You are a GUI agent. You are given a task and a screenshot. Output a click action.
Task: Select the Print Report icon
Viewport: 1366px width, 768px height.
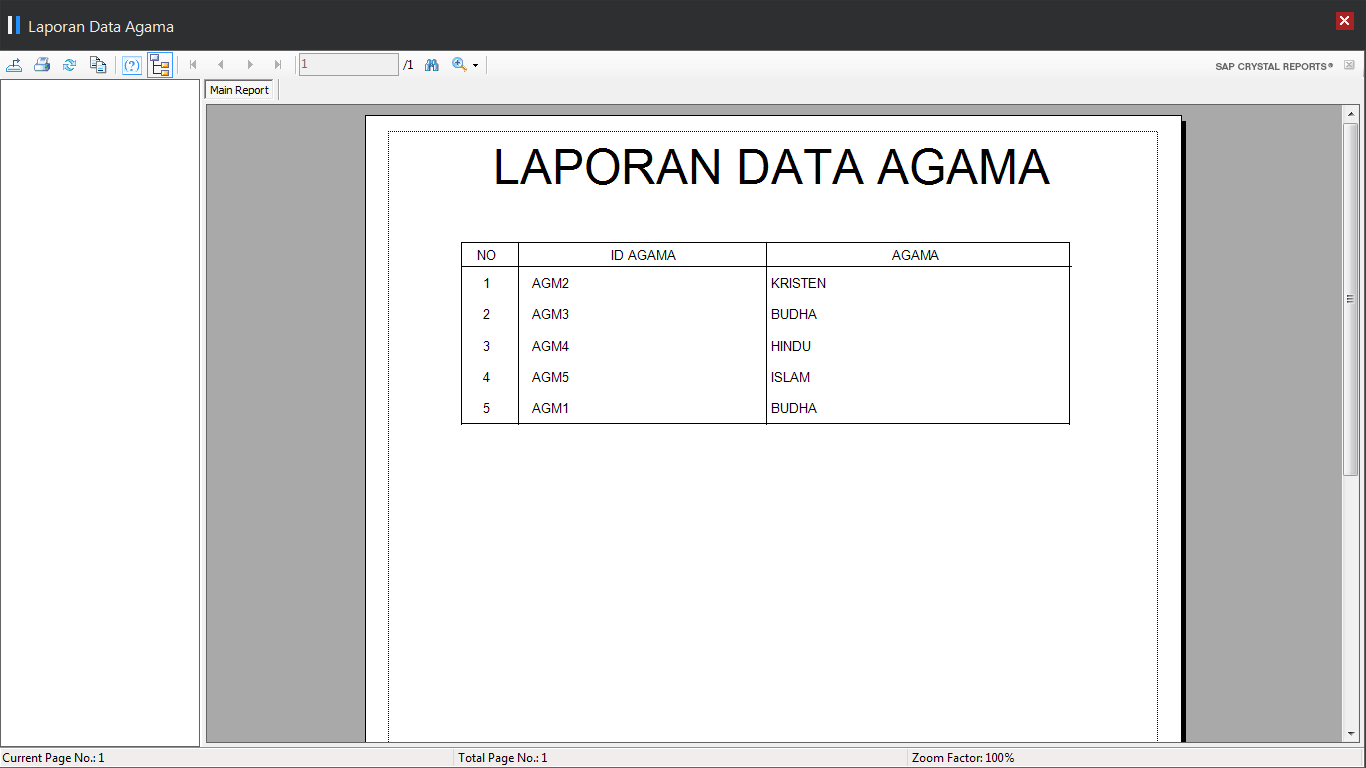[41, 64]
